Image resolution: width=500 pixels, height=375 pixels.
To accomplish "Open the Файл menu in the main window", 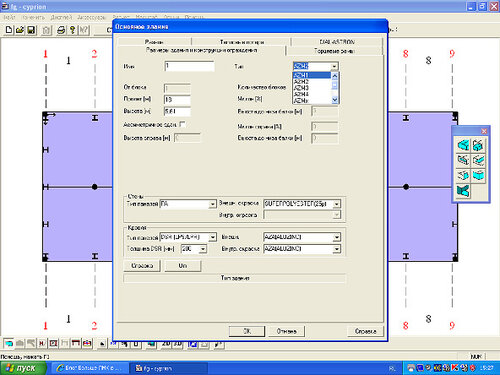I will (x=10, y=17).
